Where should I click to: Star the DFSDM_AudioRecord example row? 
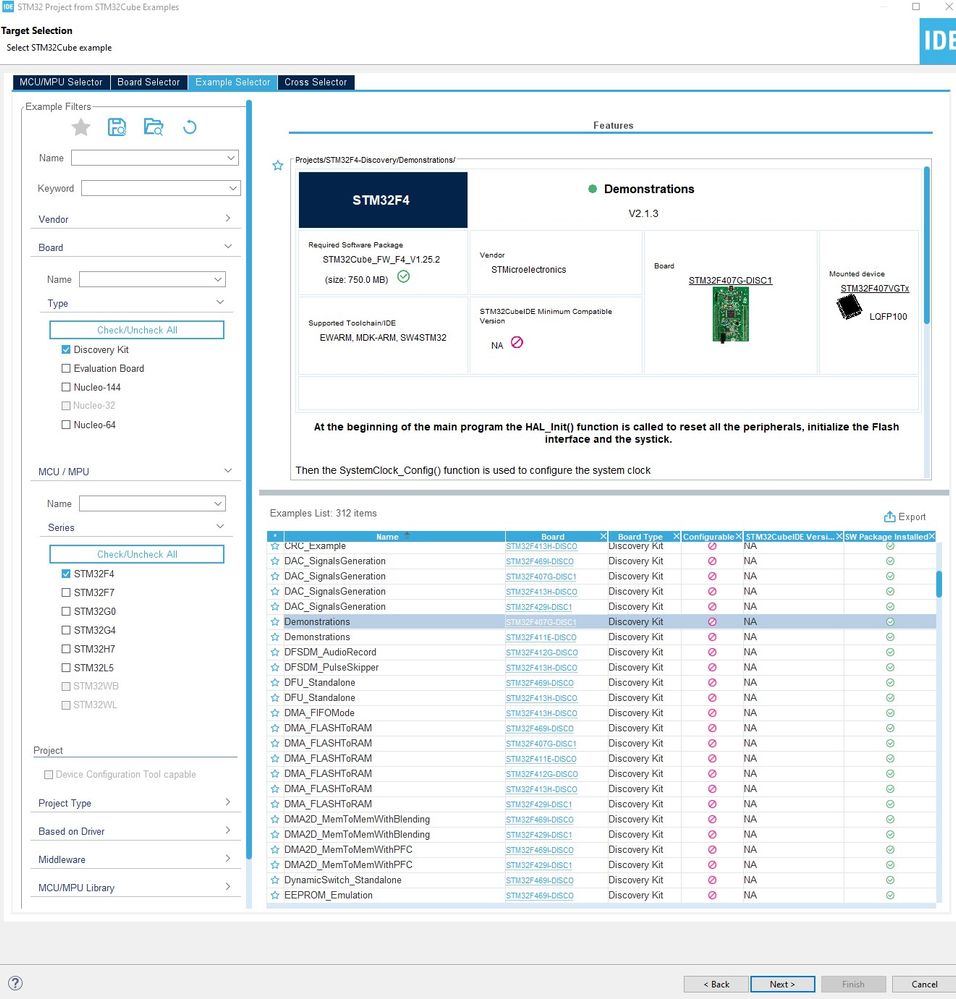[x=275, y=652]
